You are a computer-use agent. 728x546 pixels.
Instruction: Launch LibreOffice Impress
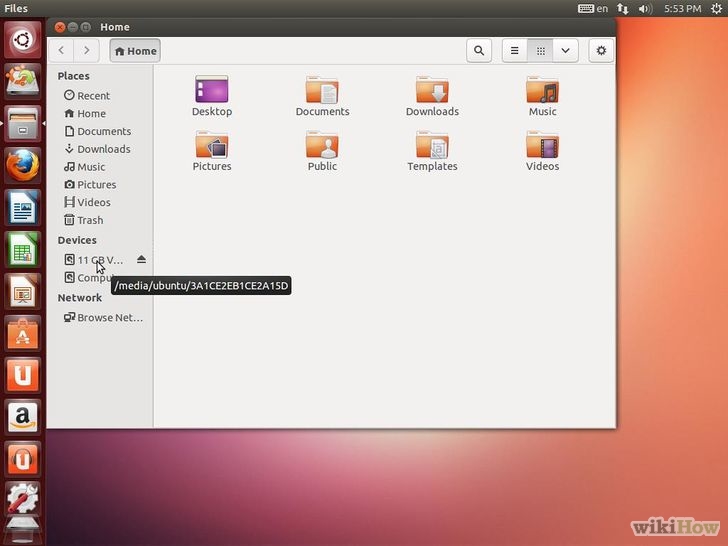[x=22, y=292]
